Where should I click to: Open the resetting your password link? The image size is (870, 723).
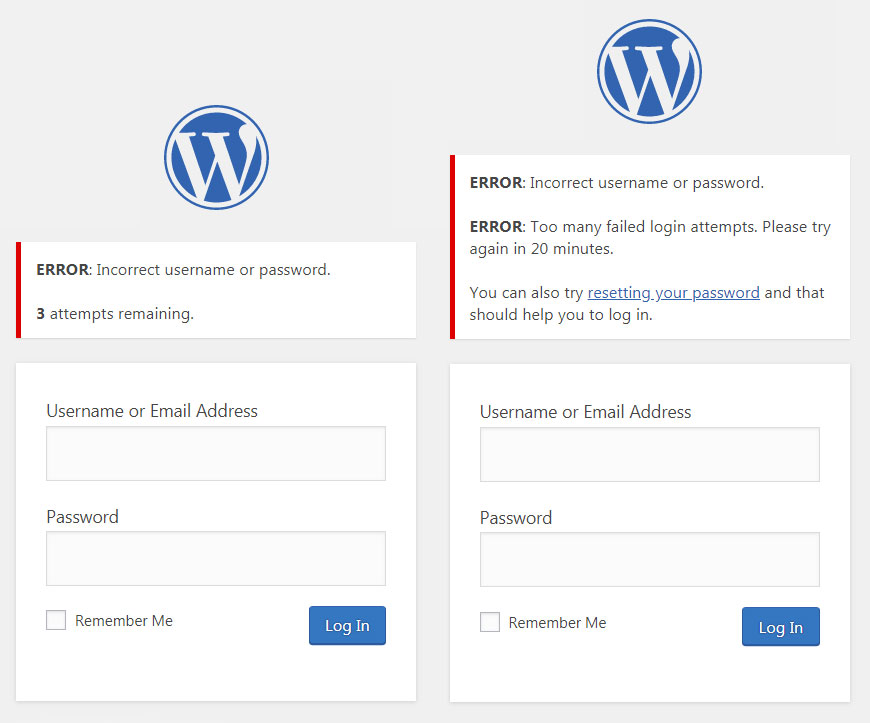673,293
